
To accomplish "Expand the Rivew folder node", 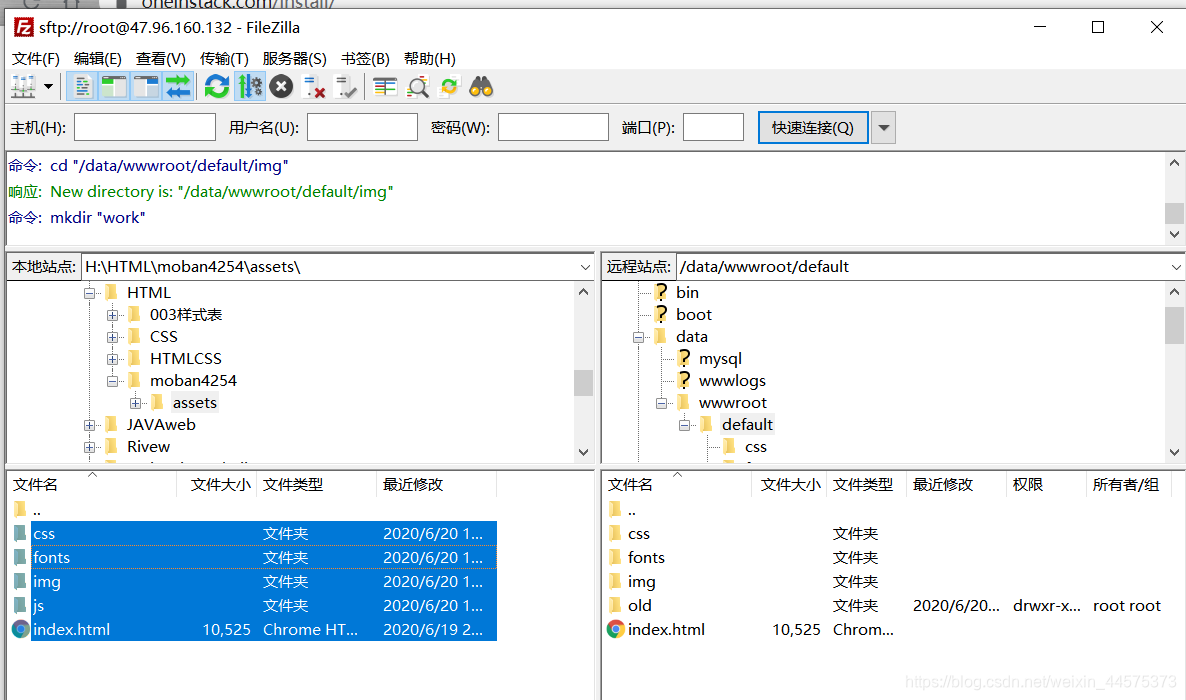I will coord(89,447).
